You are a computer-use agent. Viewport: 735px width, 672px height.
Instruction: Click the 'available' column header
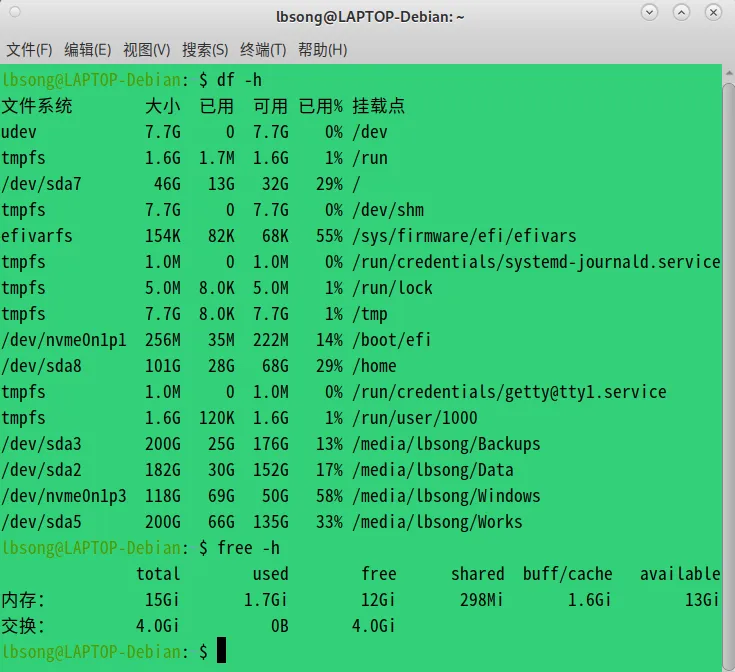[x=680, y=574]
